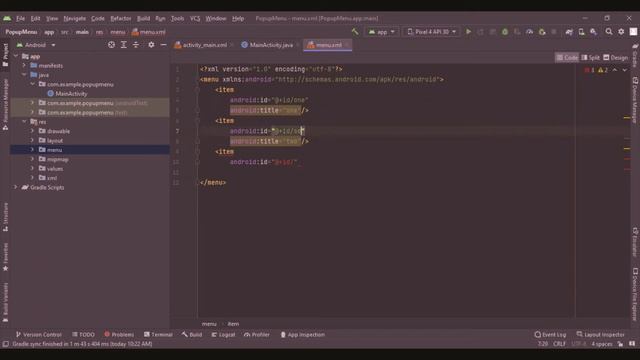Toggle tool window bars icon in status corner
This screenshot has width=640, height=360.
[6, 344]
